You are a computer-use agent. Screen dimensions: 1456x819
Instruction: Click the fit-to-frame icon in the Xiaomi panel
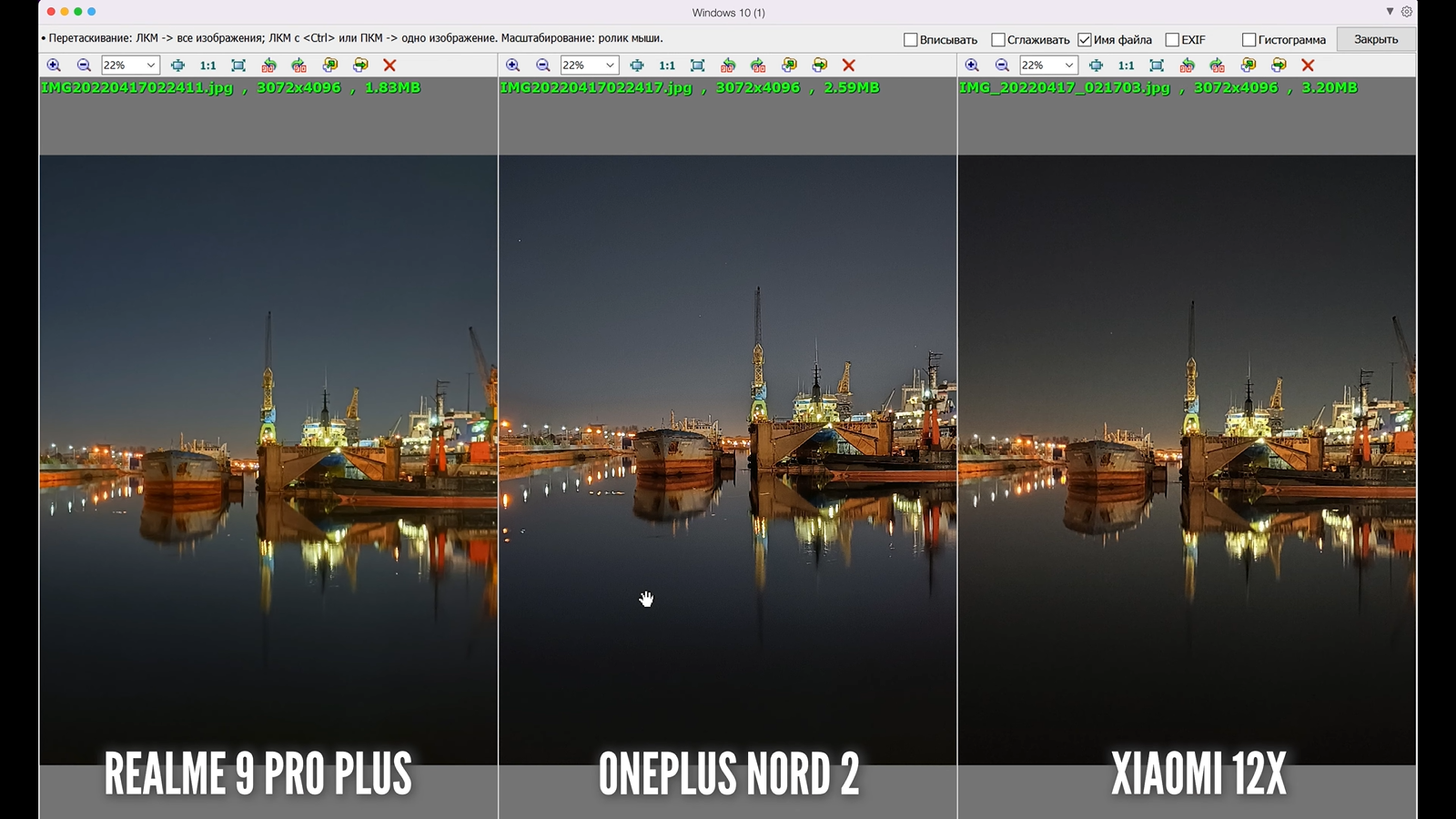1157,66
